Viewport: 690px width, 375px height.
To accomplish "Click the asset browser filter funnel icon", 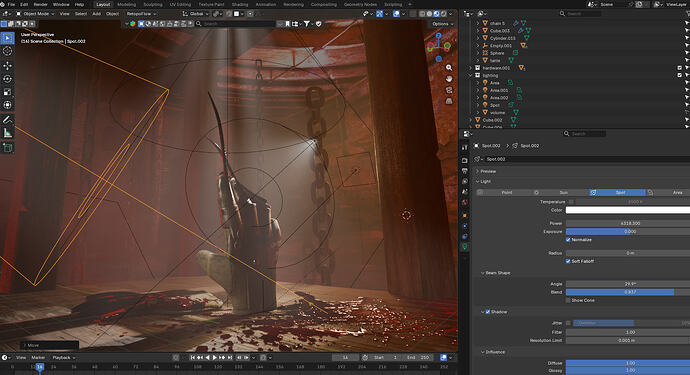I will tap(307, 24).
